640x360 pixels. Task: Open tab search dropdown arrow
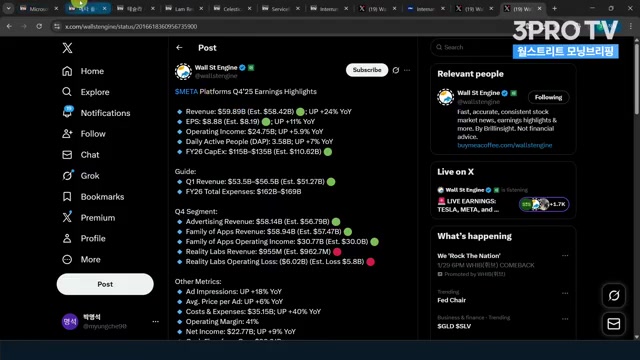tap(8, 8)
